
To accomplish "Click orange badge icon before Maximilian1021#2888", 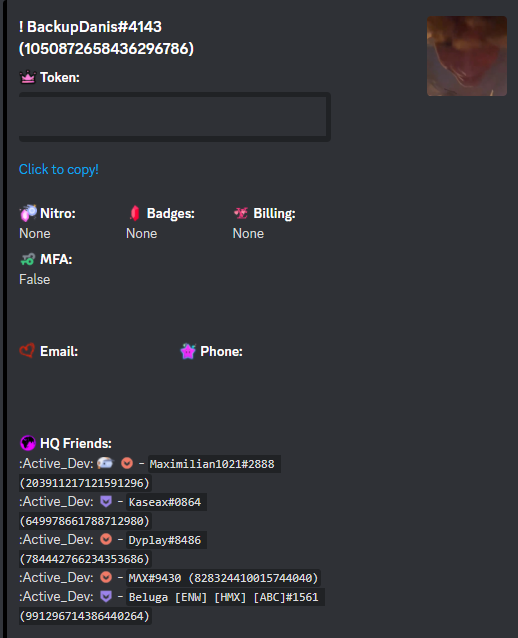I will 127,463.
